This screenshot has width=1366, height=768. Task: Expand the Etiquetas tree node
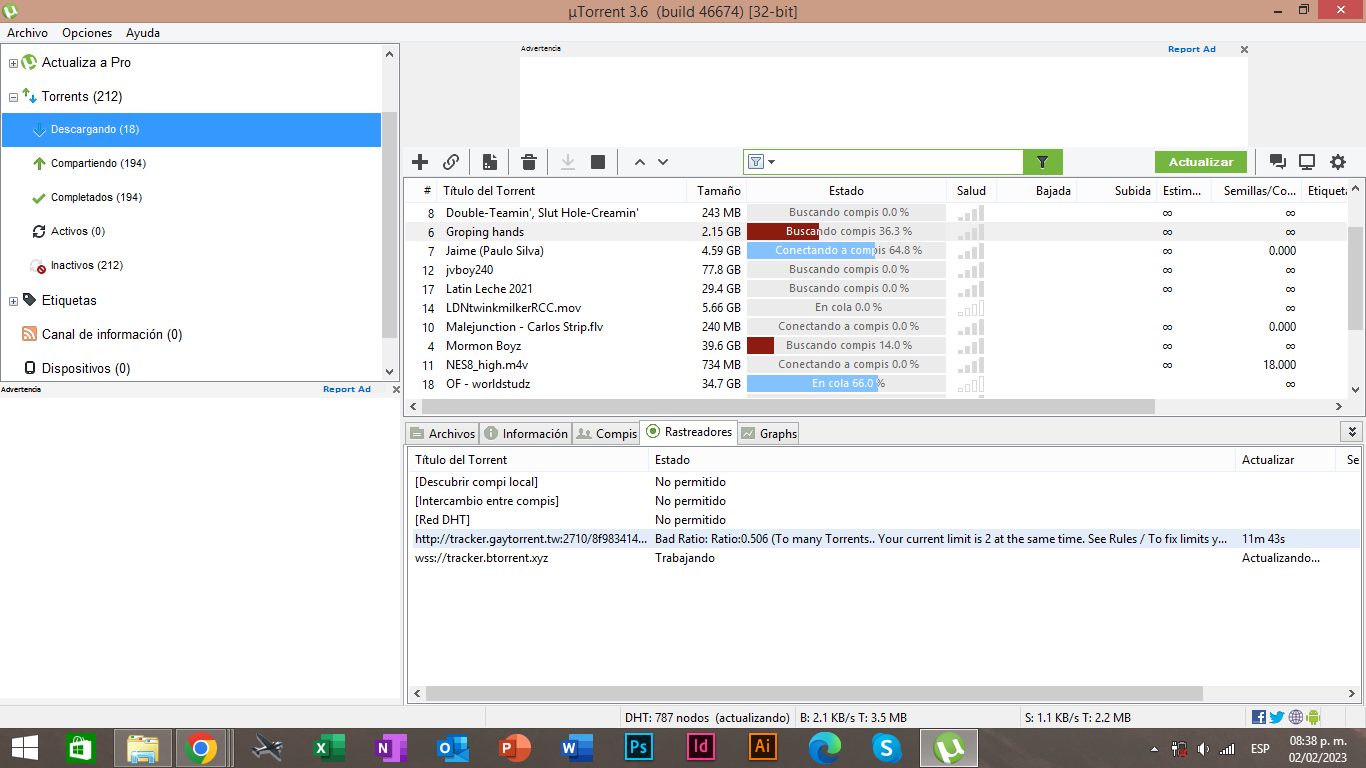tap(14, 301)
